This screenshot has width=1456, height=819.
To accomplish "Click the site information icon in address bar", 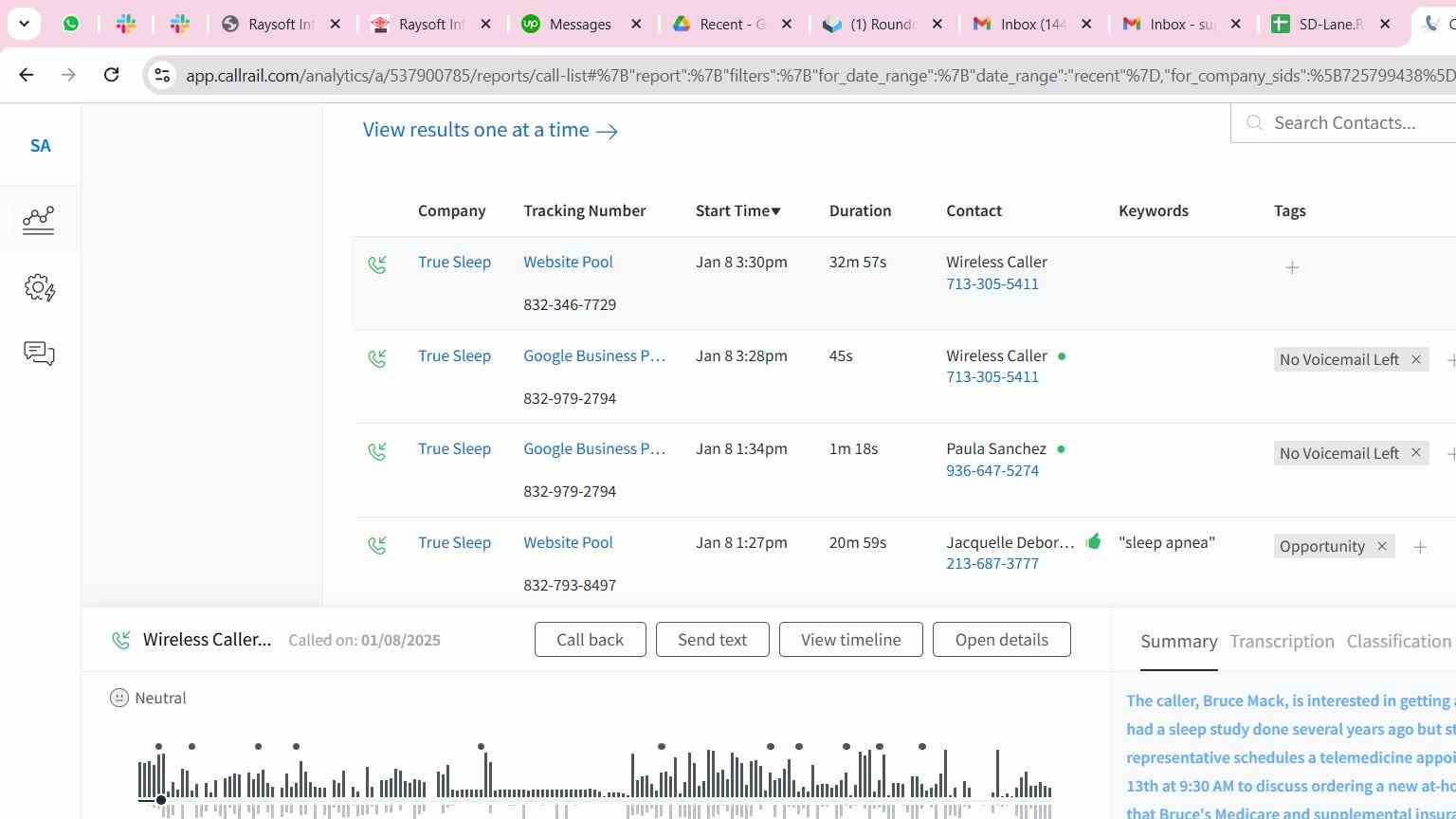I will [162, 75].
